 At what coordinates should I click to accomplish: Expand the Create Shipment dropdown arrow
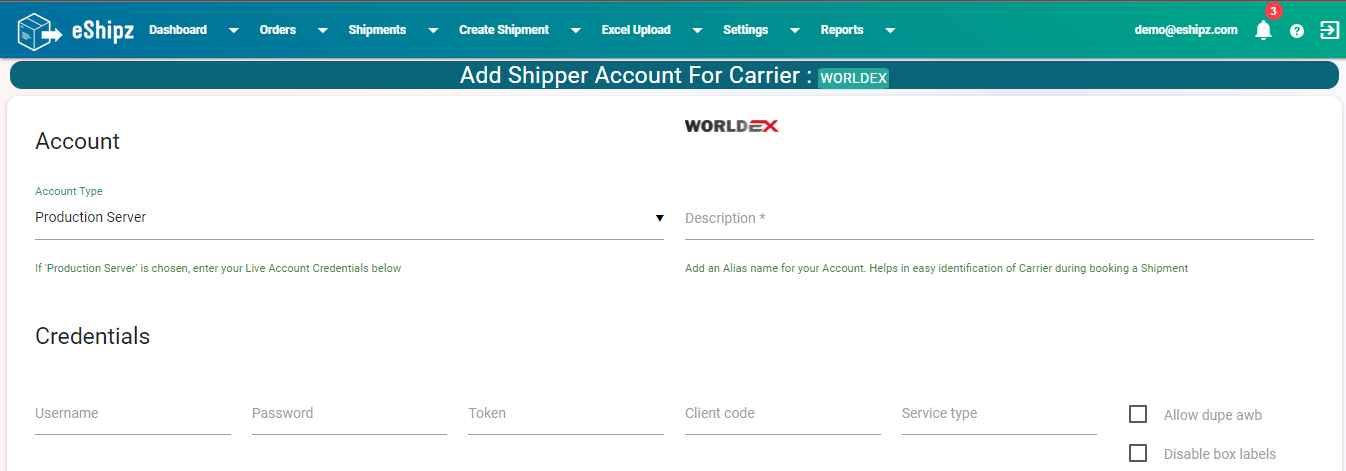(x=575, y=30)
